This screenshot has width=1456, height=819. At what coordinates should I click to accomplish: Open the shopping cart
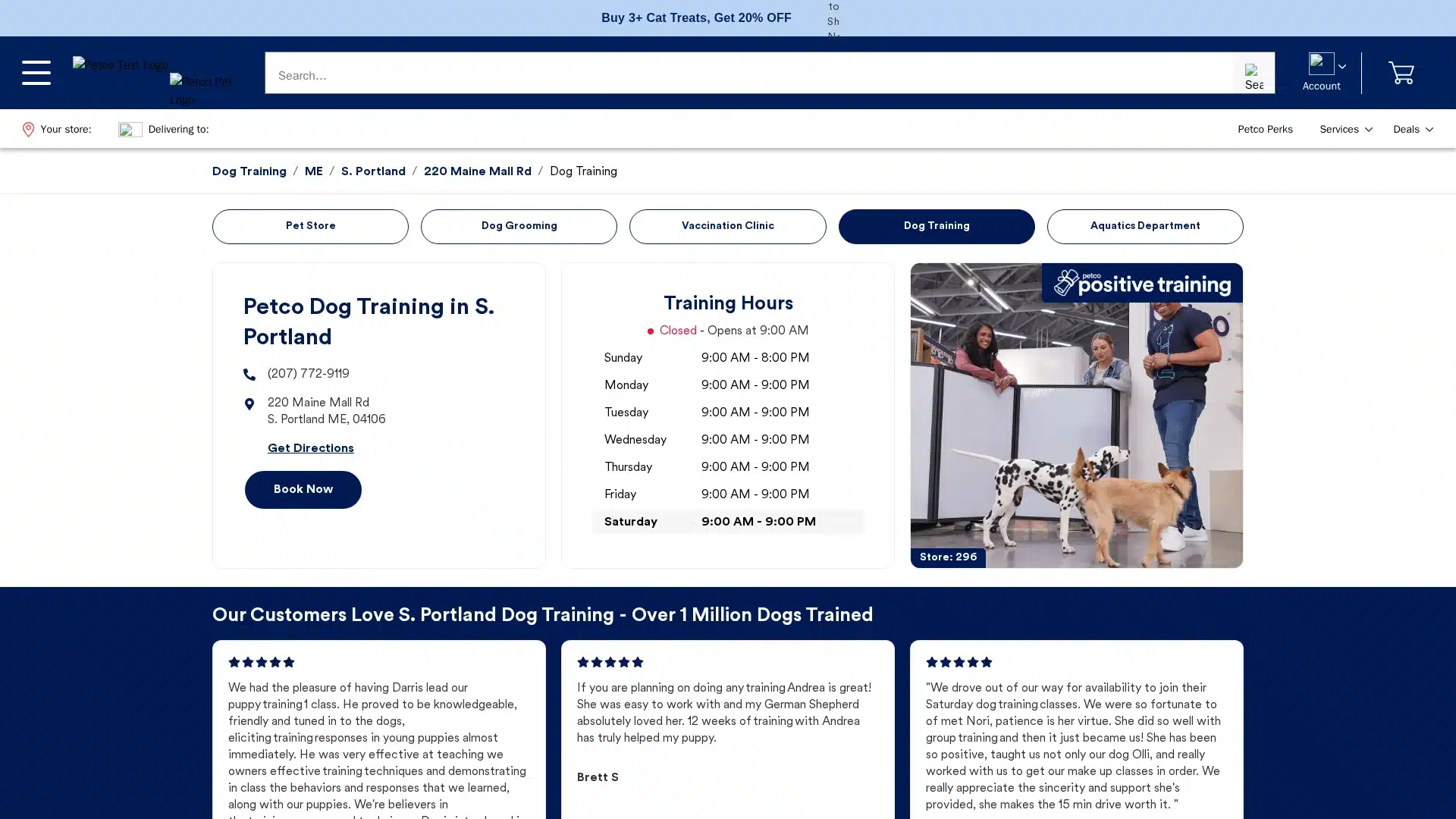(x=1401, y=73)
